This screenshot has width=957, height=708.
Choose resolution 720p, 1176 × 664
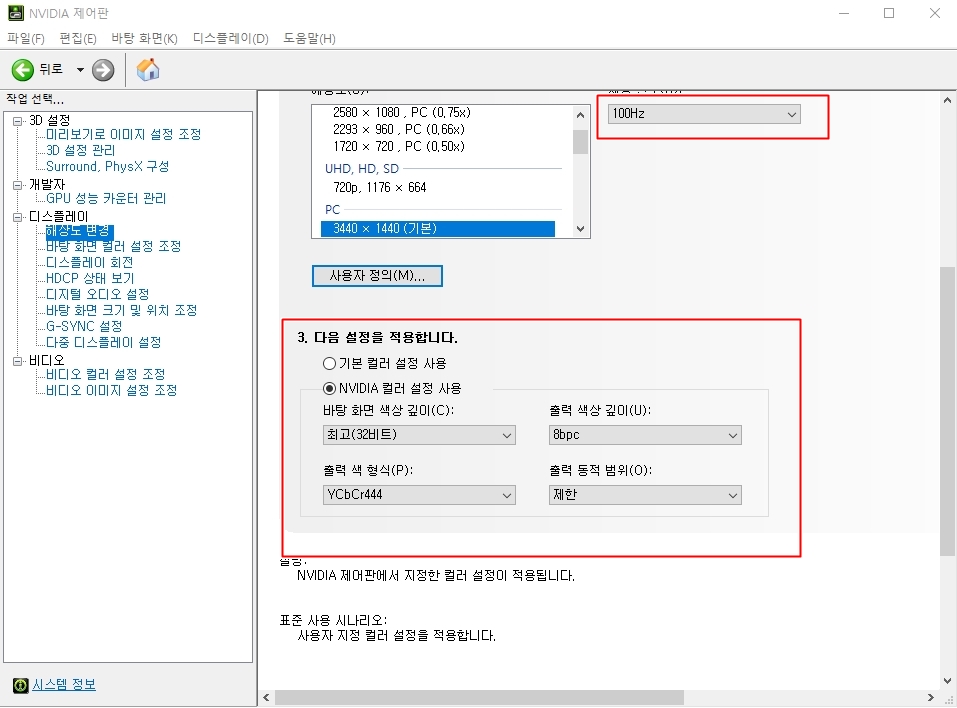pyautogui.click(x=380, y=187)
